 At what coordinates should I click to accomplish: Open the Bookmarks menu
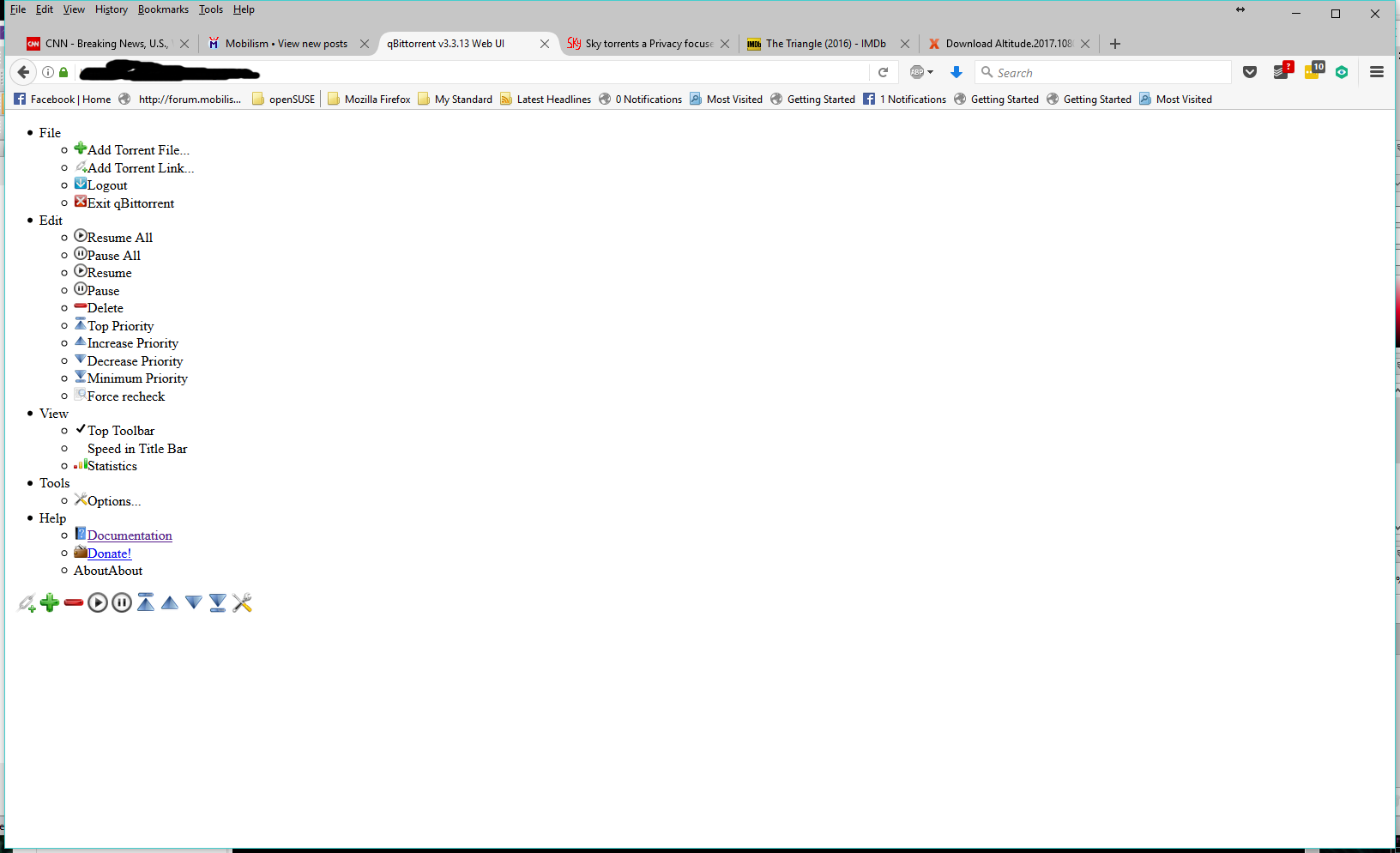coord(163,9)
